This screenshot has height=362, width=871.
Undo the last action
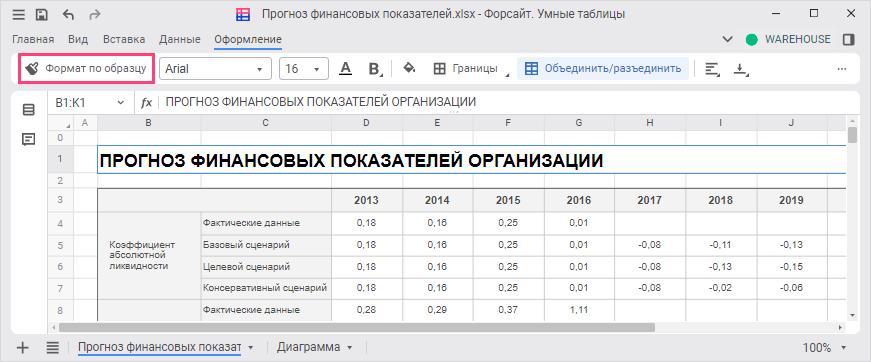coord(68,14)
